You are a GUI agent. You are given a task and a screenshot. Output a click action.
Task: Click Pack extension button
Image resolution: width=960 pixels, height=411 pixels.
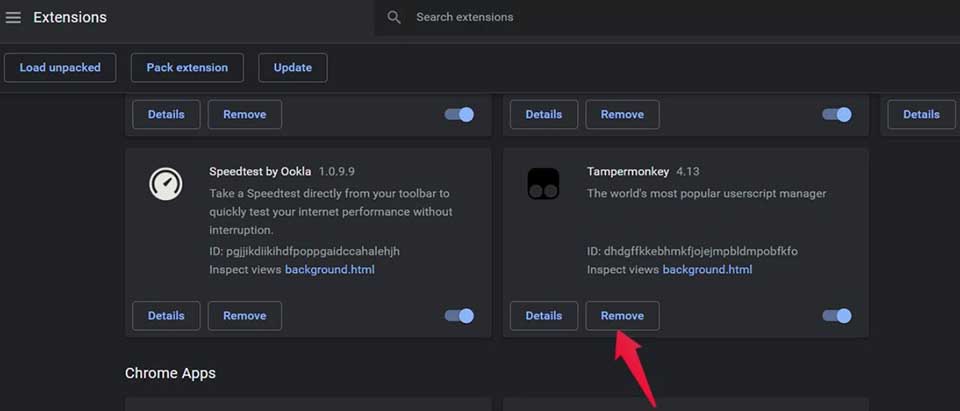point(187,67)
